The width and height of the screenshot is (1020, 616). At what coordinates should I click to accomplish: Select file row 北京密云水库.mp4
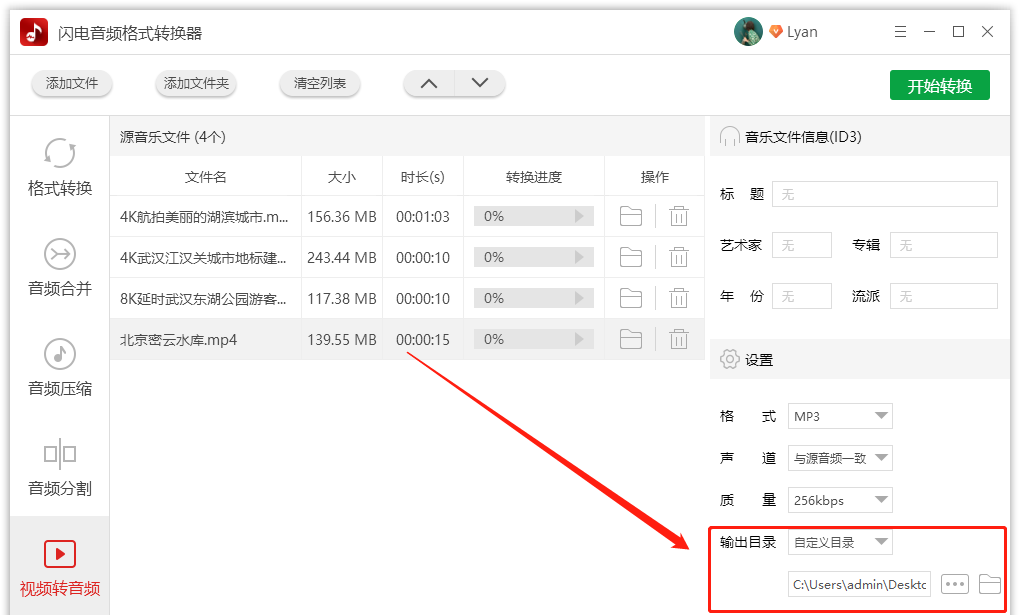407,339
